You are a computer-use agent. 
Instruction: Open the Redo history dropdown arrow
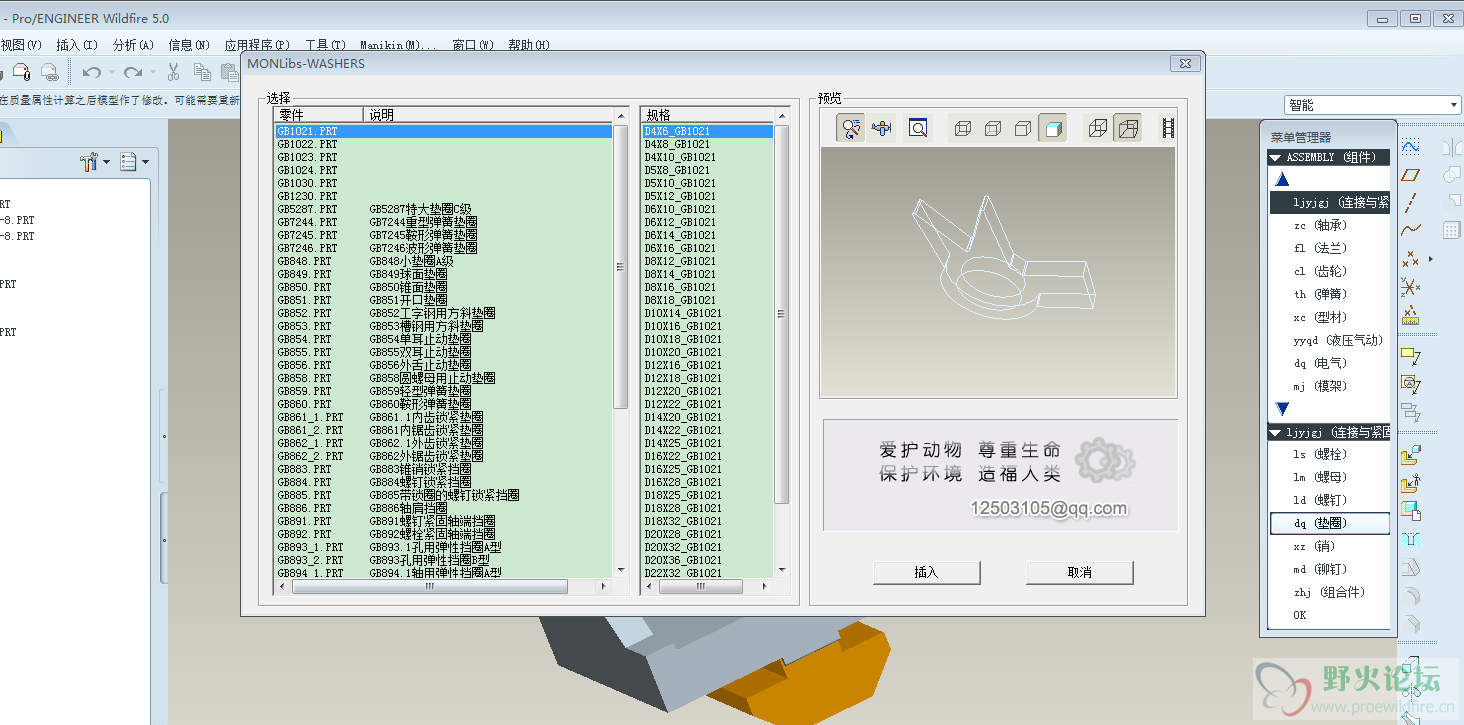click(152, 72)
